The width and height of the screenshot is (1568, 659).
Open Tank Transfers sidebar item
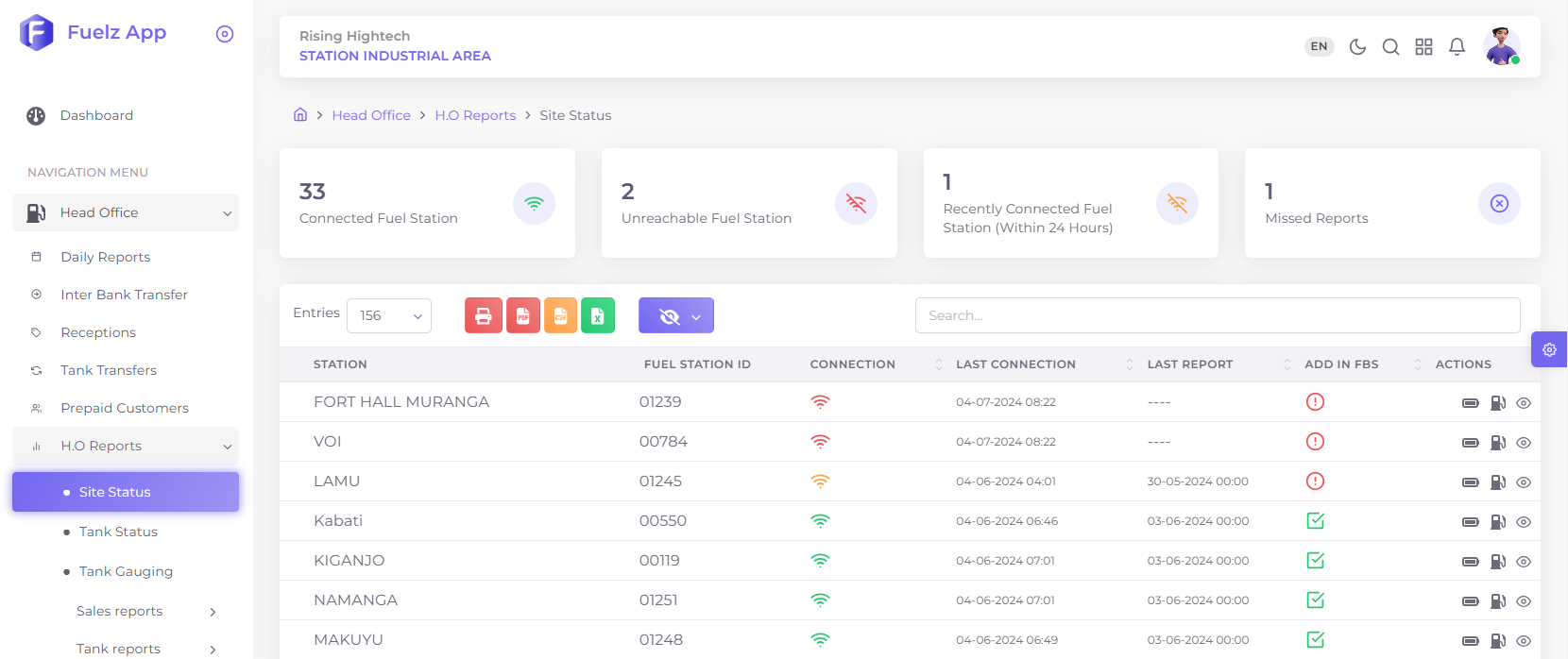[x=109, y=370]
